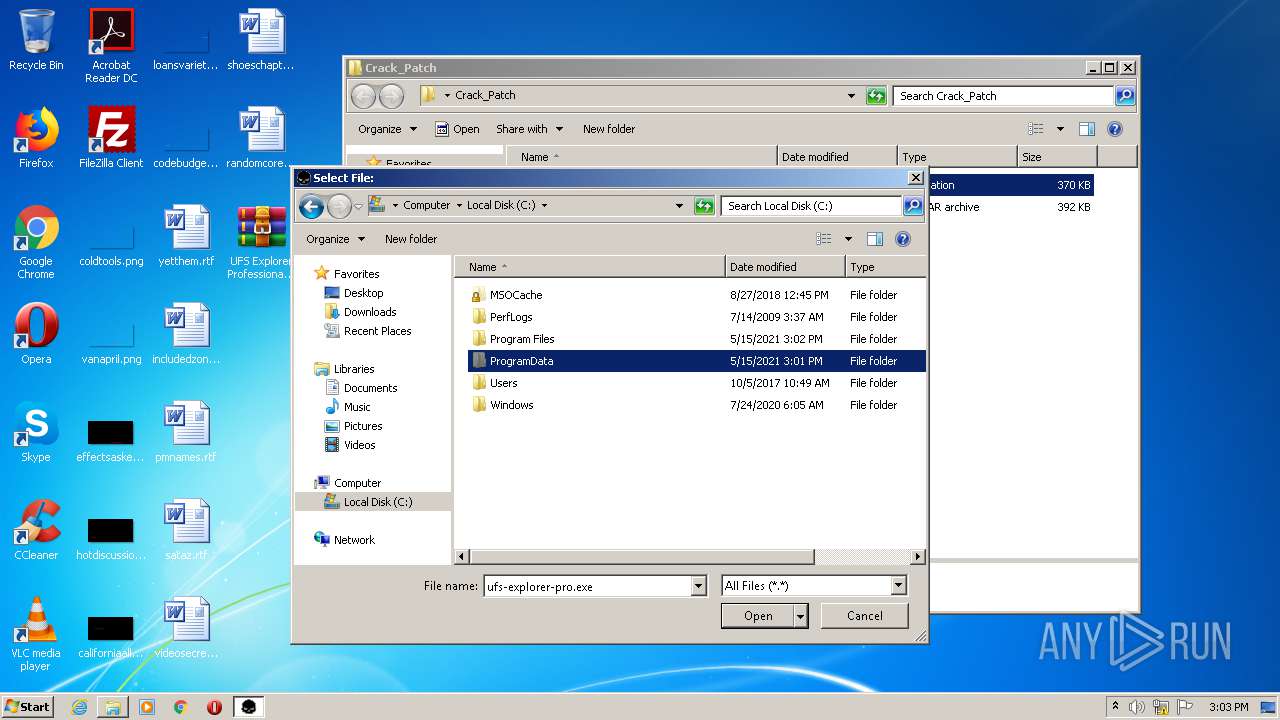Viewport: 1280px width, 720px height.
Task: Click Opera icon on taskbar
Action: (214, 707)
